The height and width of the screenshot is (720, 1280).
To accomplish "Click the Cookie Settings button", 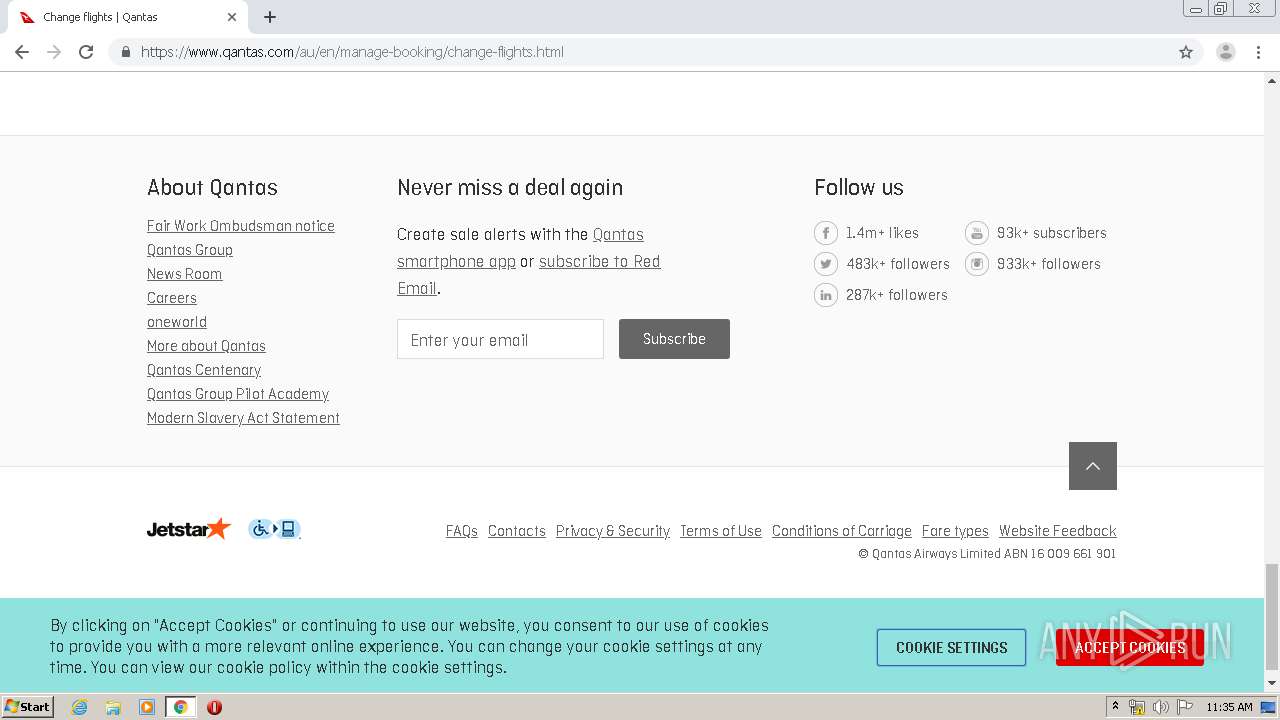I will point(952,647).
